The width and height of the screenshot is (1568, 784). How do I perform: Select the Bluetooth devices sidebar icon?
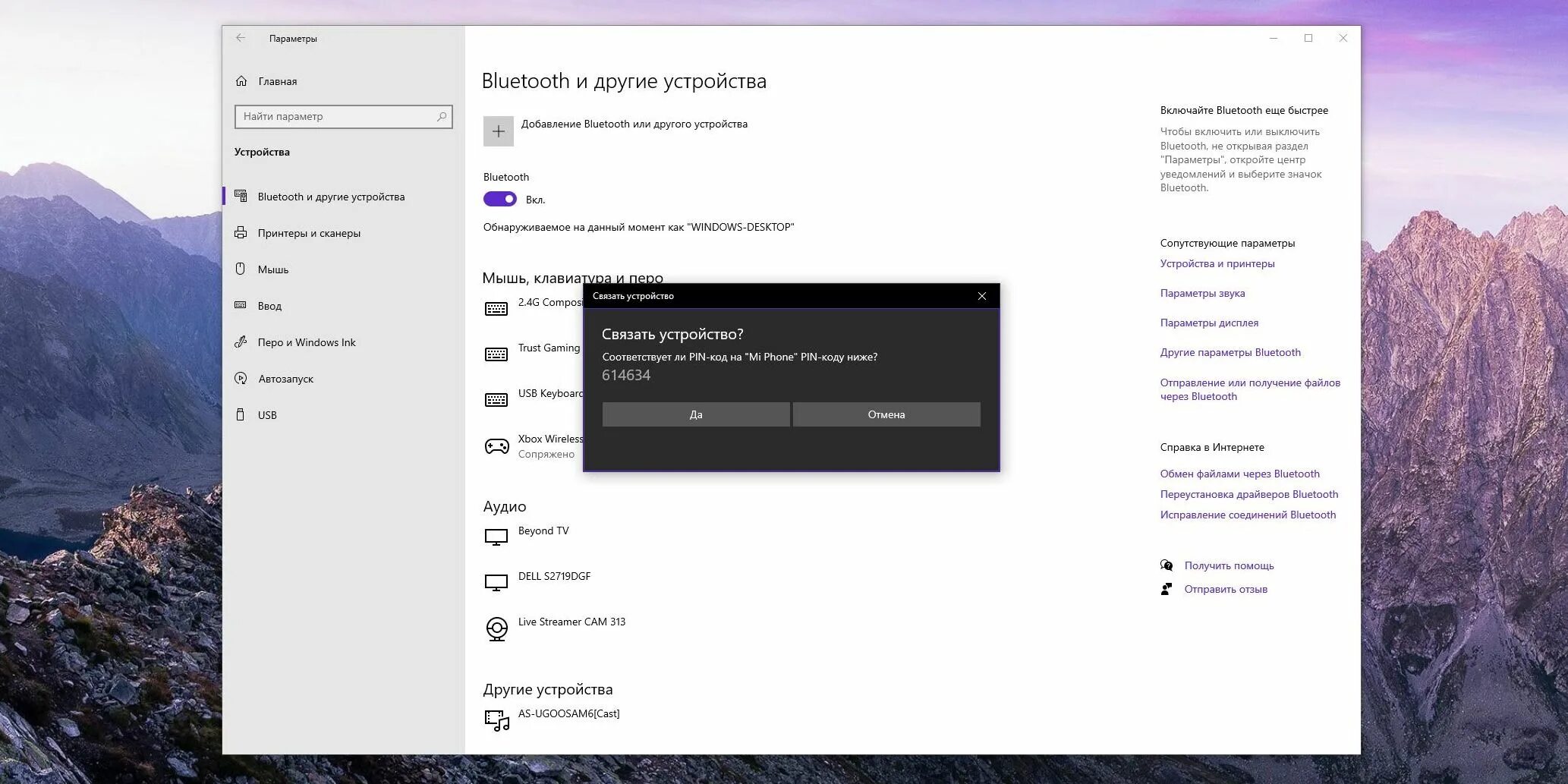click(241, 196)
